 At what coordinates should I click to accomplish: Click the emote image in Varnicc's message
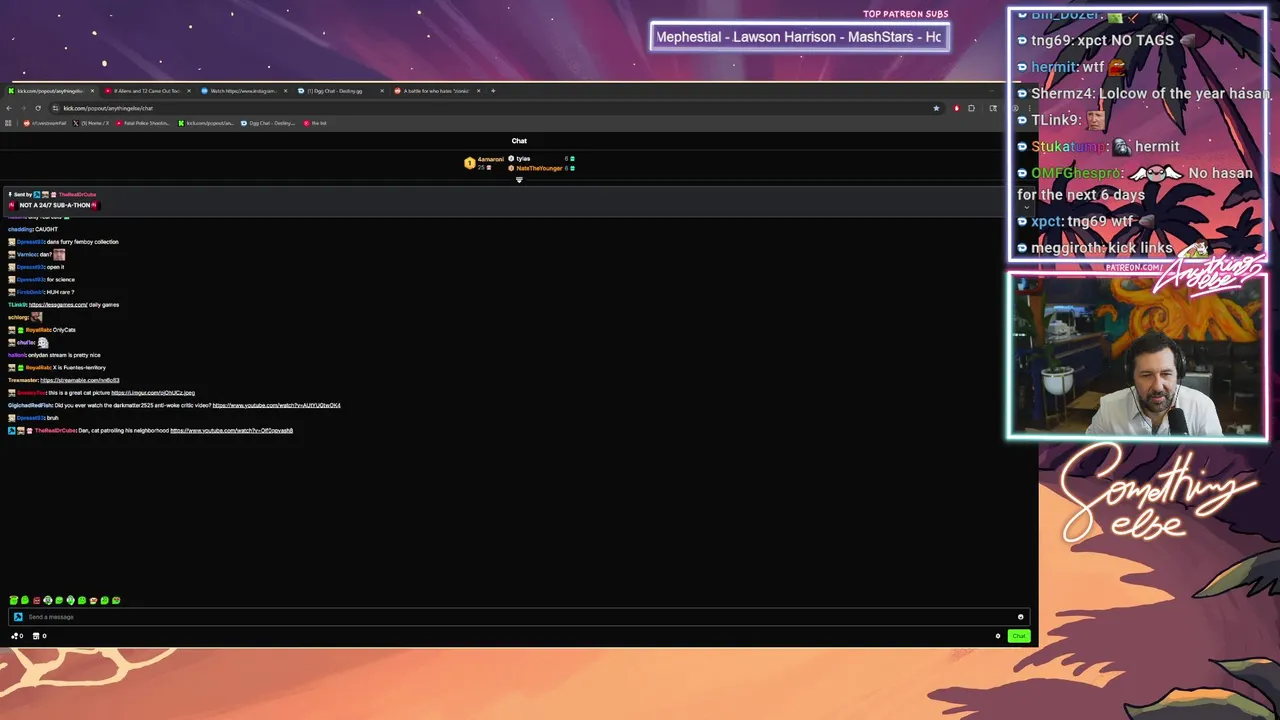[59, 254]
